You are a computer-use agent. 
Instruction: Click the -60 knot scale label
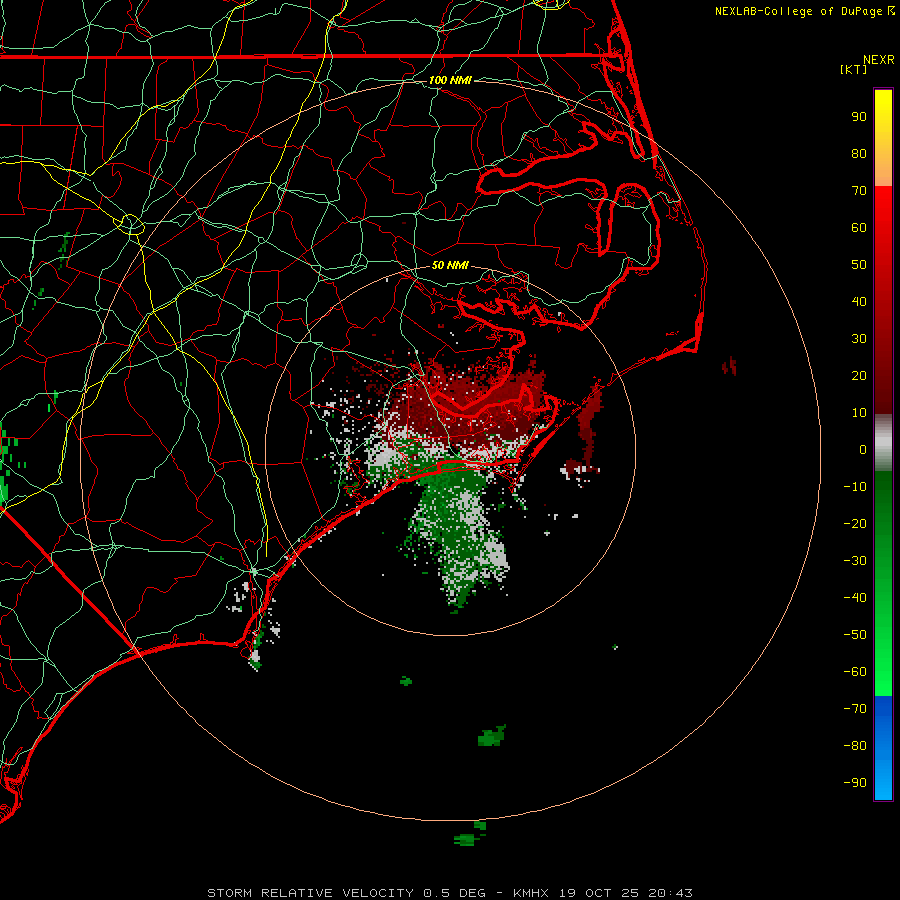[x=855, y=672]
